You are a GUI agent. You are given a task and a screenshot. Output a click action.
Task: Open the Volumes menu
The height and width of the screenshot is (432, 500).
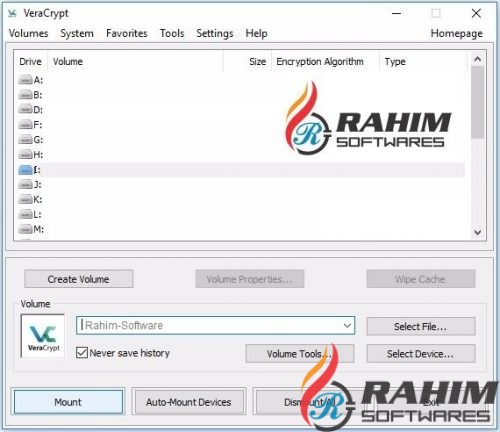point(29,33)
